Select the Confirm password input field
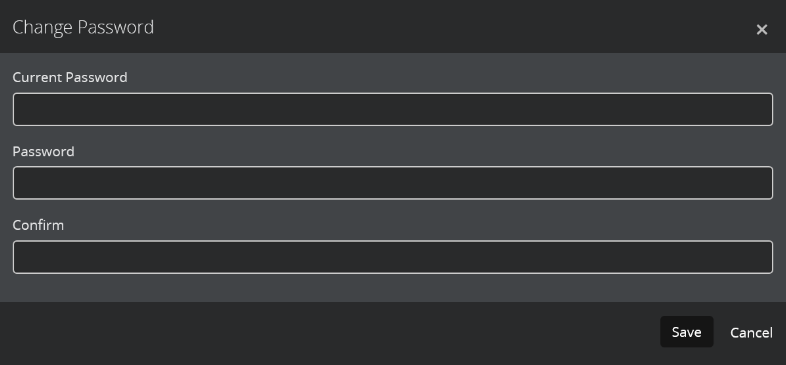The height and width of the screenshot is (365, 786). click(x=392, y=257)
